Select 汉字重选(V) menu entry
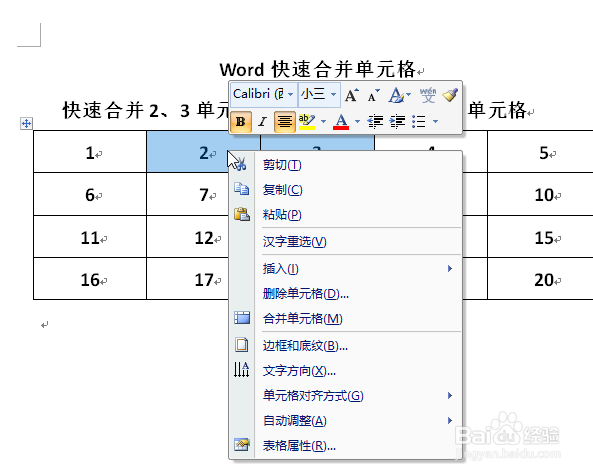This screenshot has height=475, width=593. pyautogui.click(x=345, y=241)
